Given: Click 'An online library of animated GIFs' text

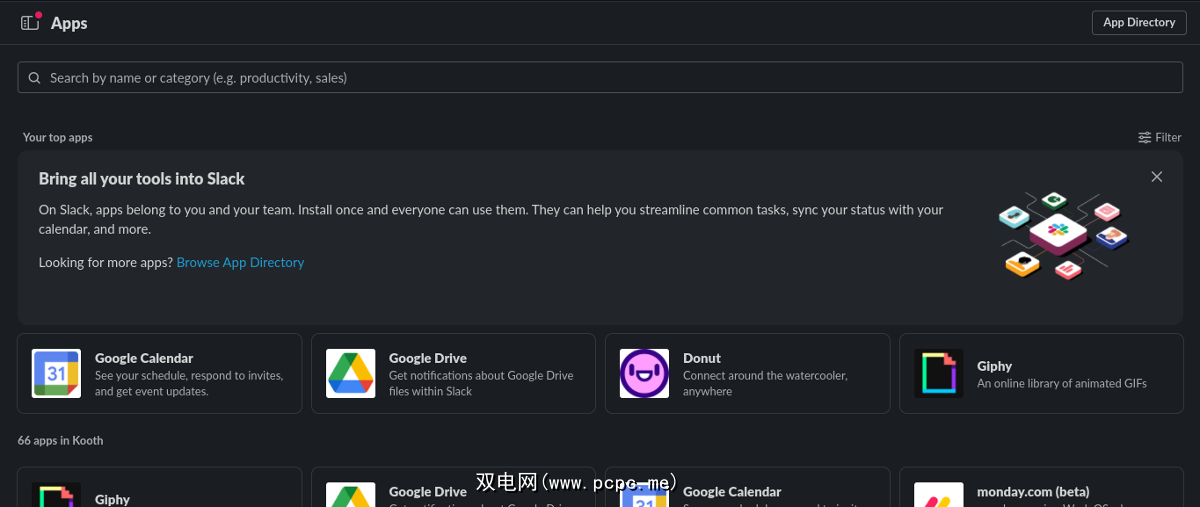Looking at the screenshot, I should (1062, 383).
